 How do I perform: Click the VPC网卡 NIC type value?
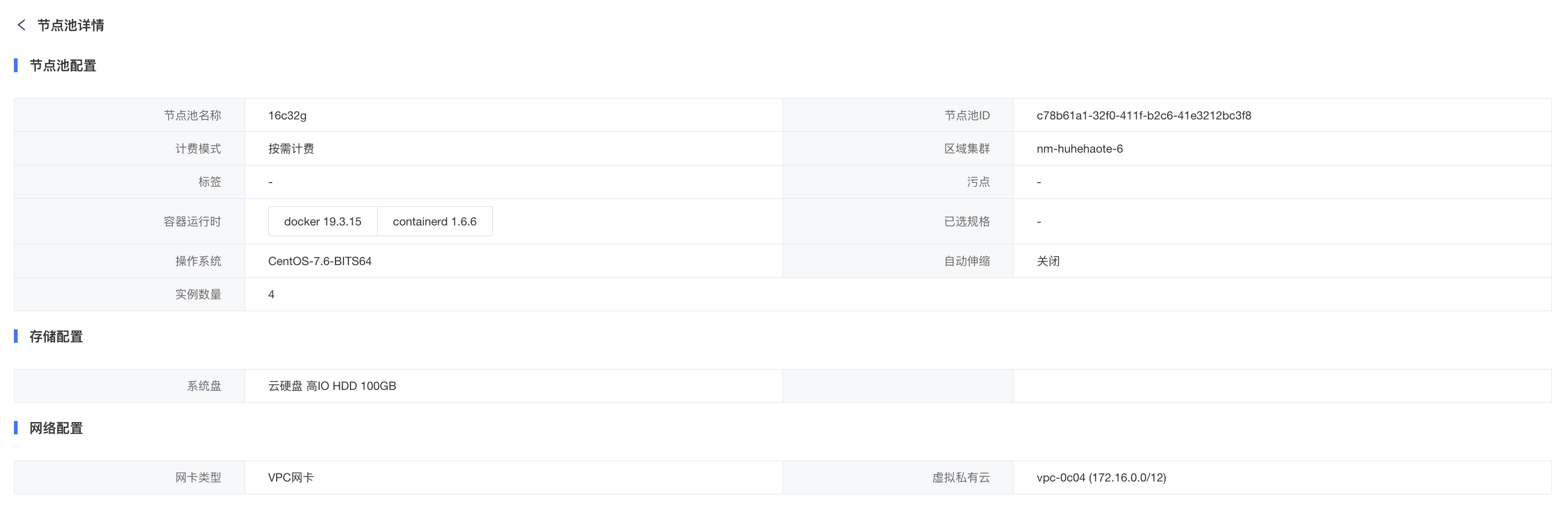pos(291,478)
